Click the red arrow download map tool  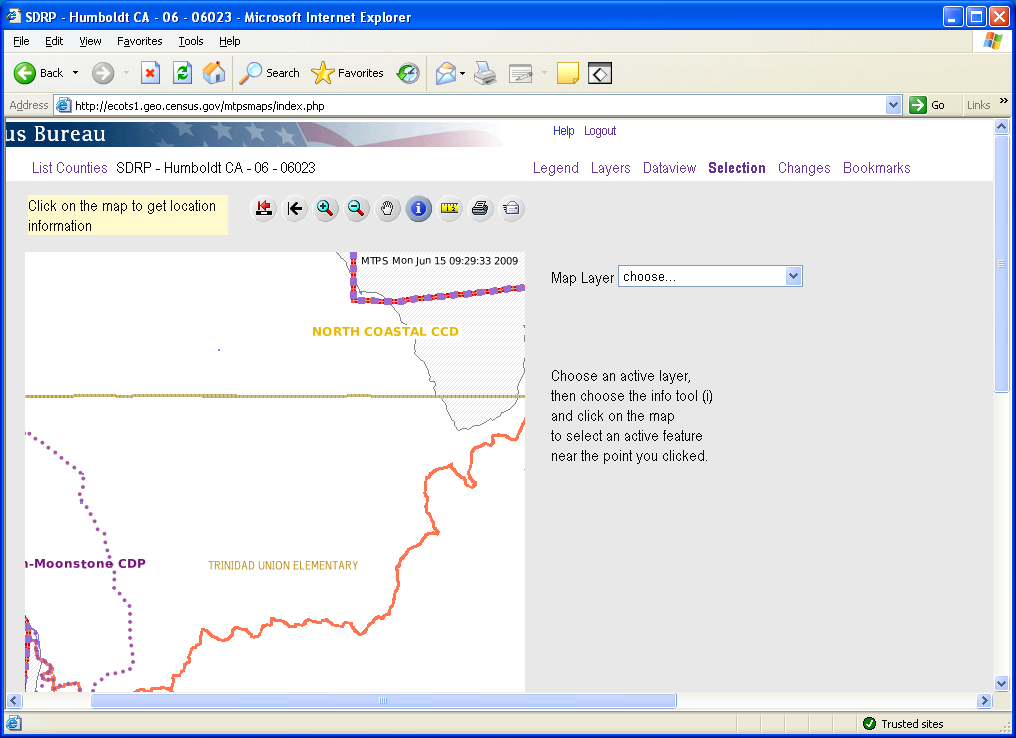264,209
